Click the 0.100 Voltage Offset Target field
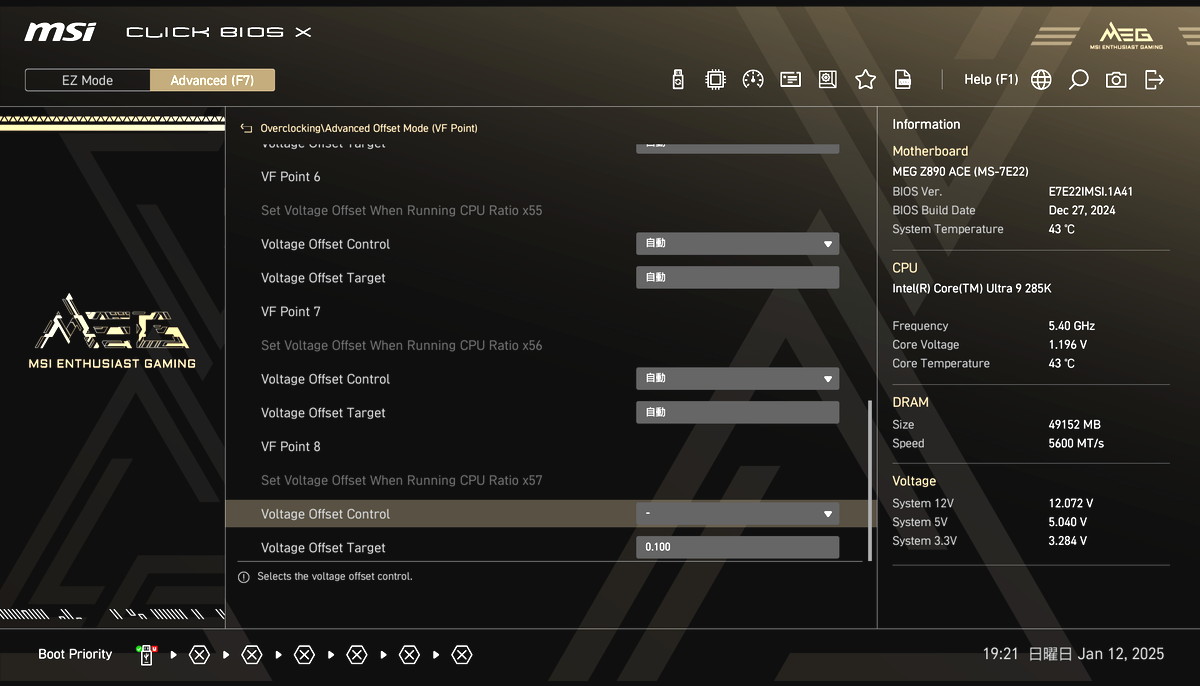1200x686 pixels. click(x=737, y=548)
